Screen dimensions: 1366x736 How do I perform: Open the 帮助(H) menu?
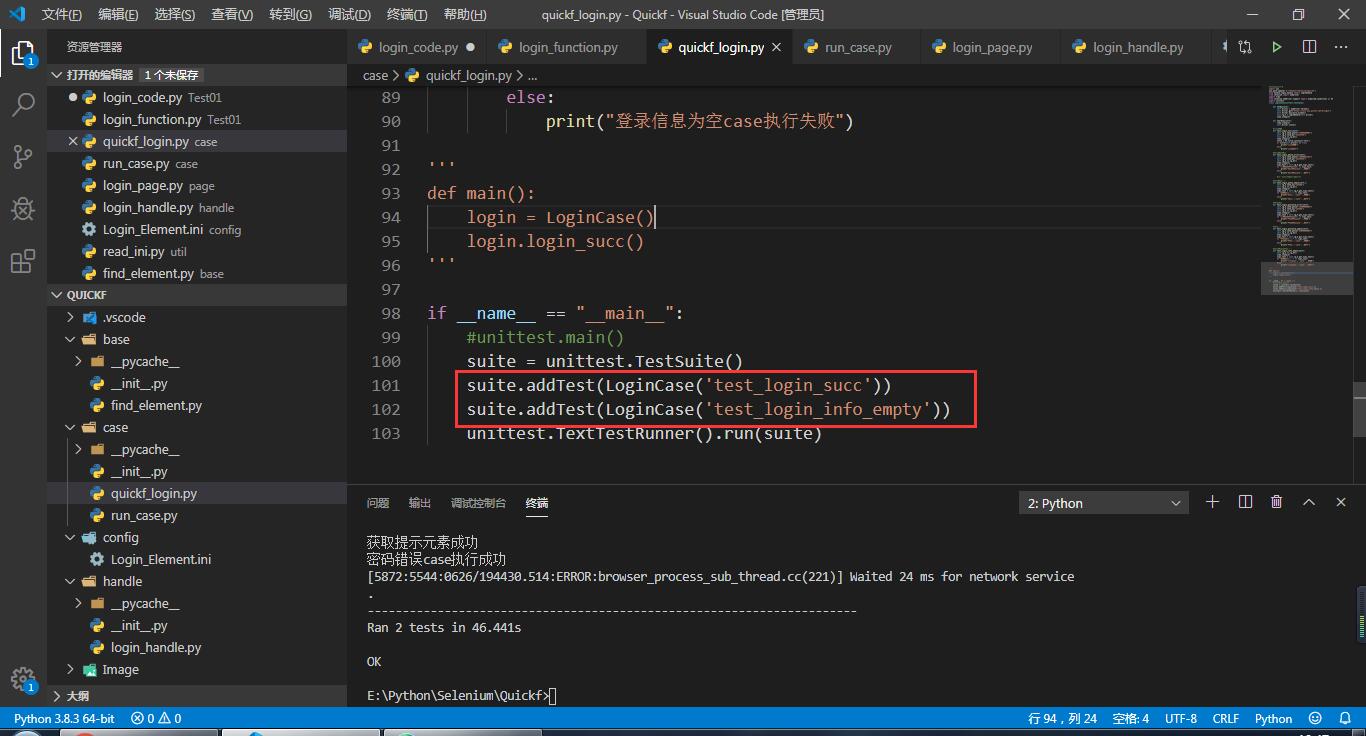coord(464,14)
